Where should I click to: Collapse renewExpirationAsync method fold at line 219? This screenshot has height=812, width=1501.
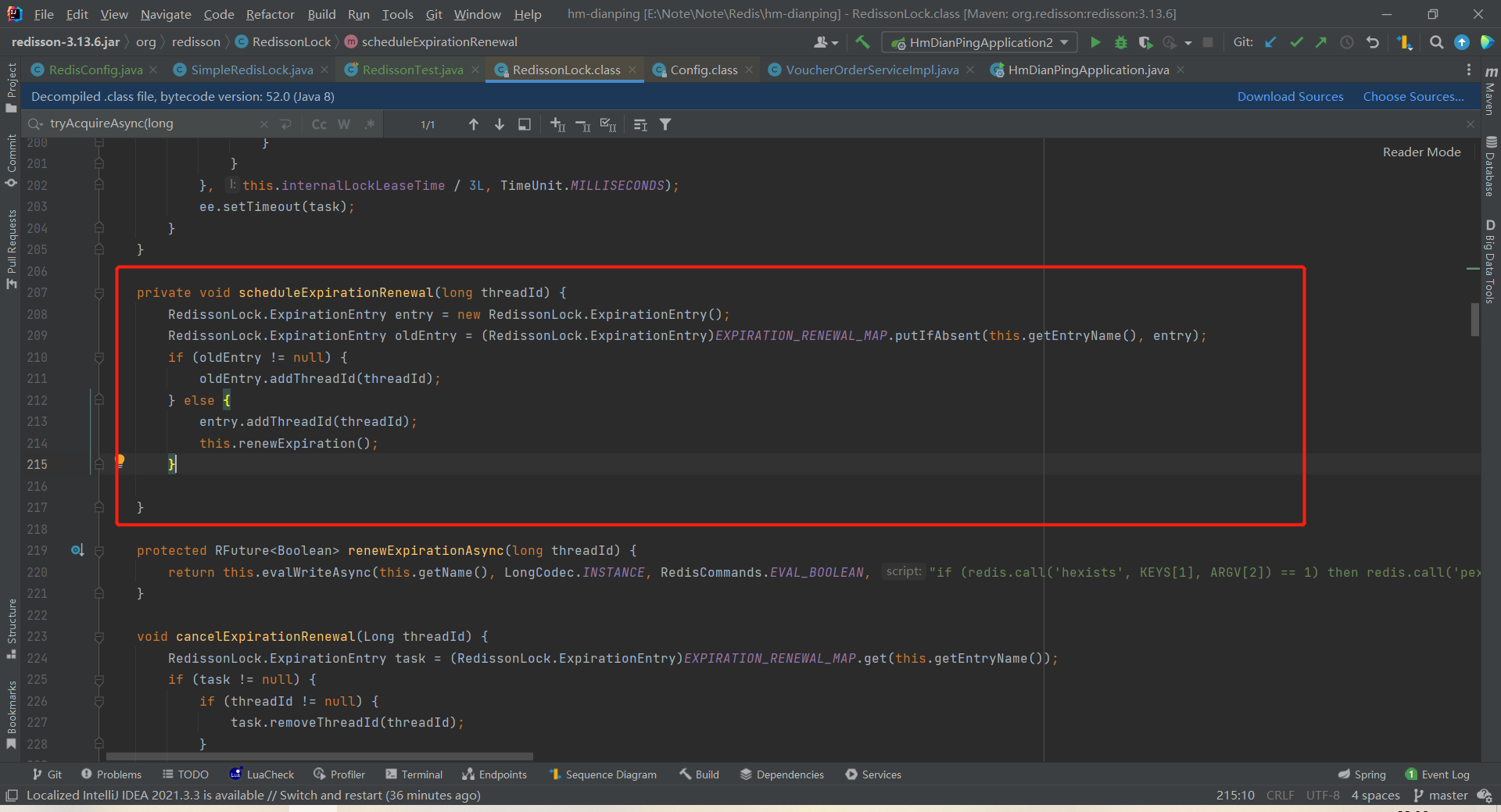(99, 551)
